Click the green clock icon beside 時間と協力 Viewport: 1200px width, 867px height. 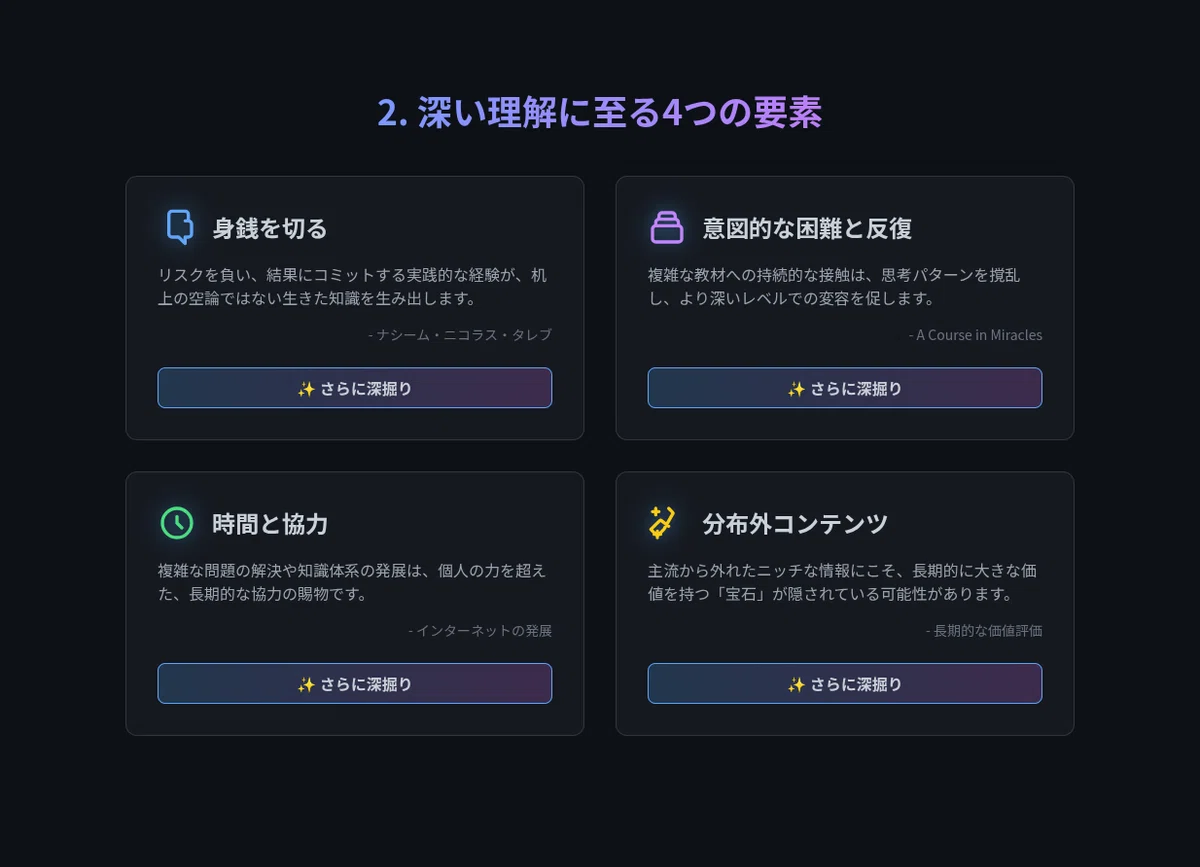coord(177,523)
